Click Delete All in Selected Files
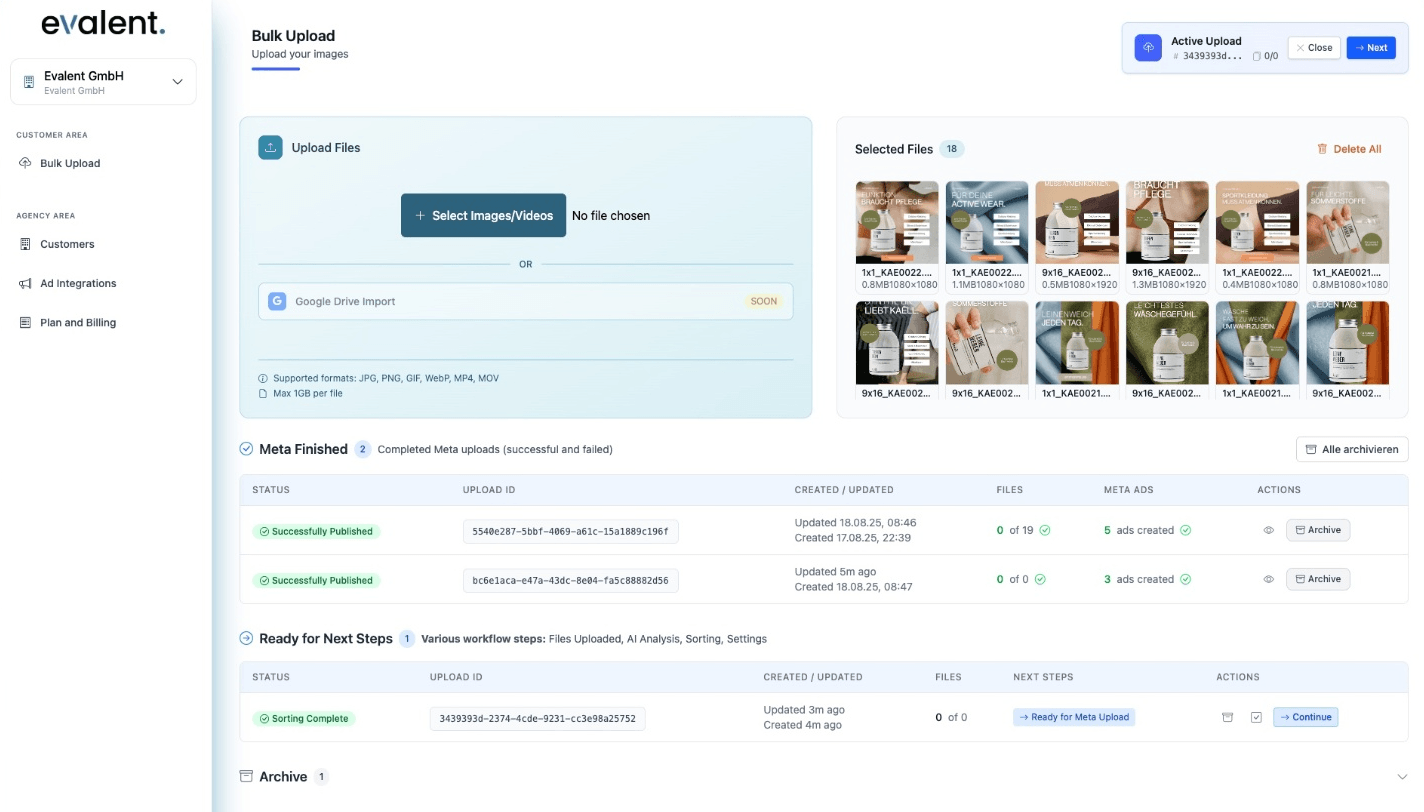Viewport: 1424px width, 812px height. (1349, 149)
